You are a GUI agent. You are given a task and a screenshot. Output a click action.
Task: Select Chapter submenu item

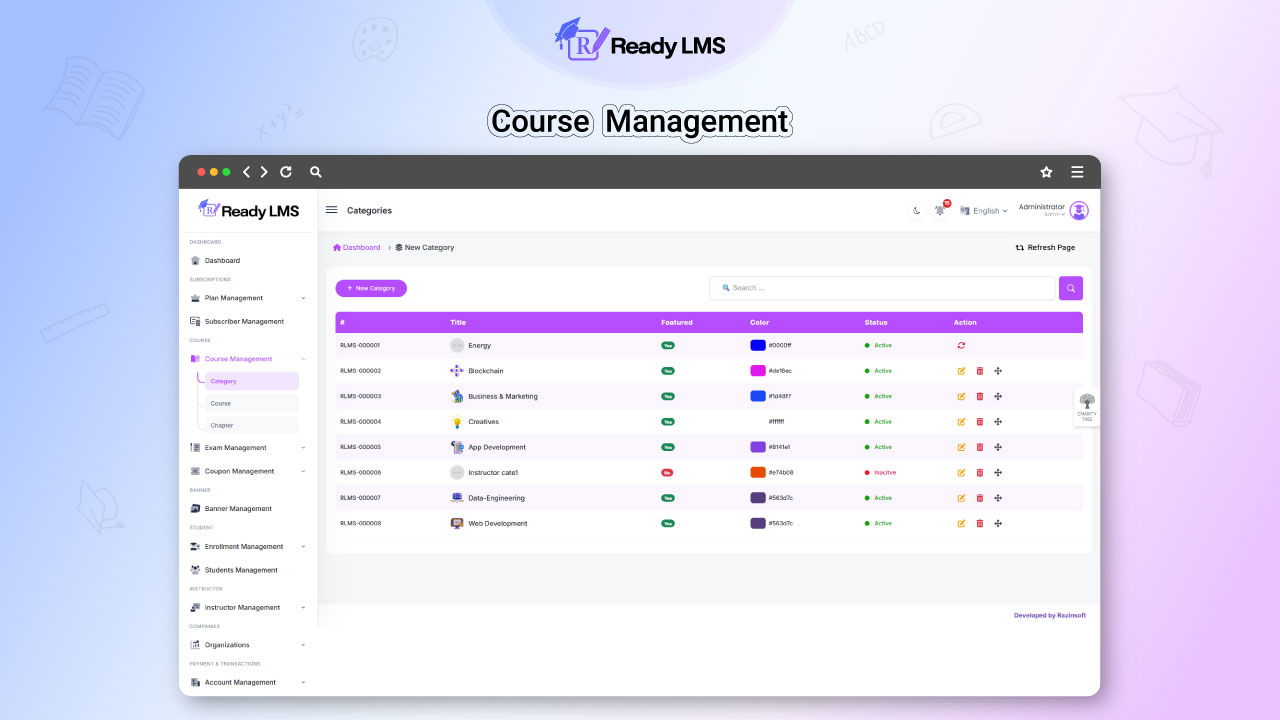click(252, 425)
